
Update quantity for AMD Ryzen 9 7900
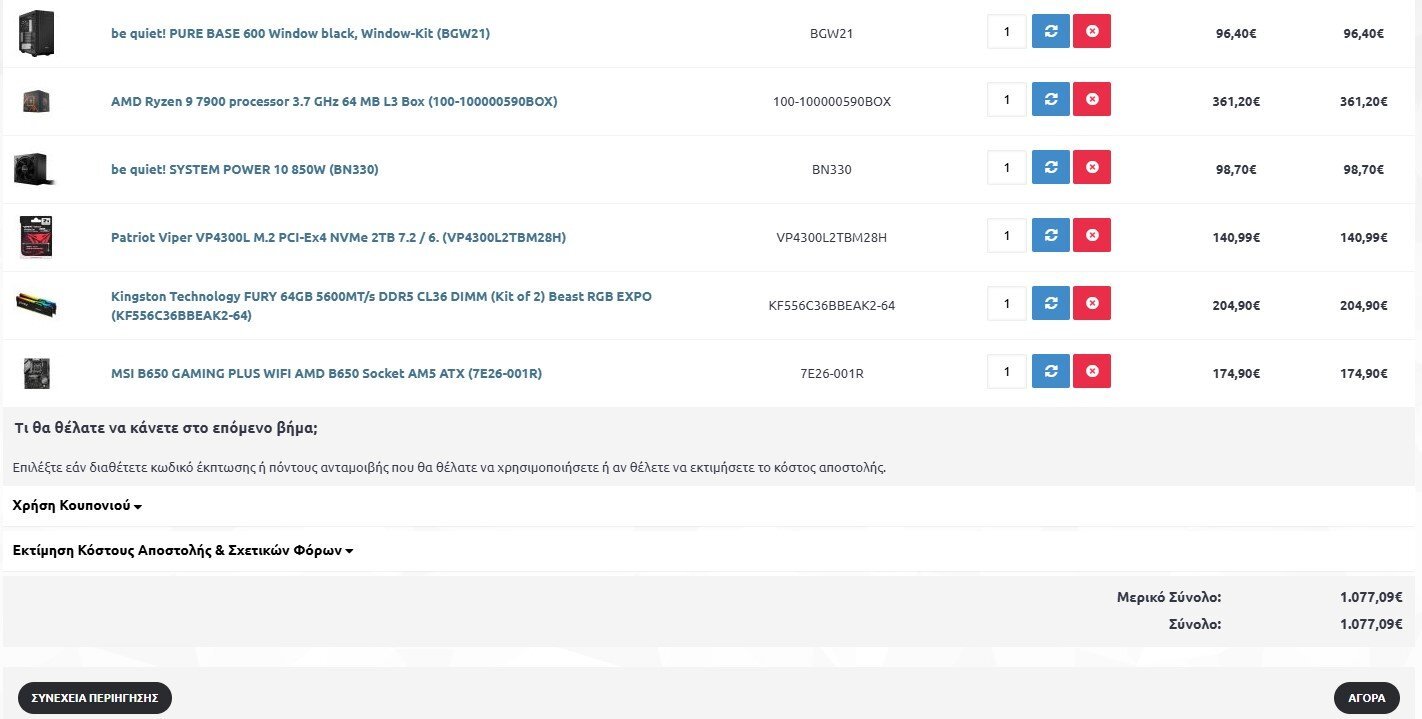coord(1050,99)
